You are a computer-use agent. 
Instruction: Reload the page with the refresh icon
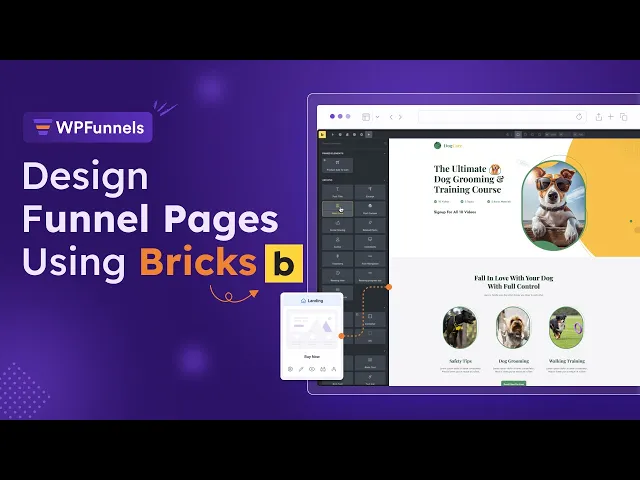point(579,117)
